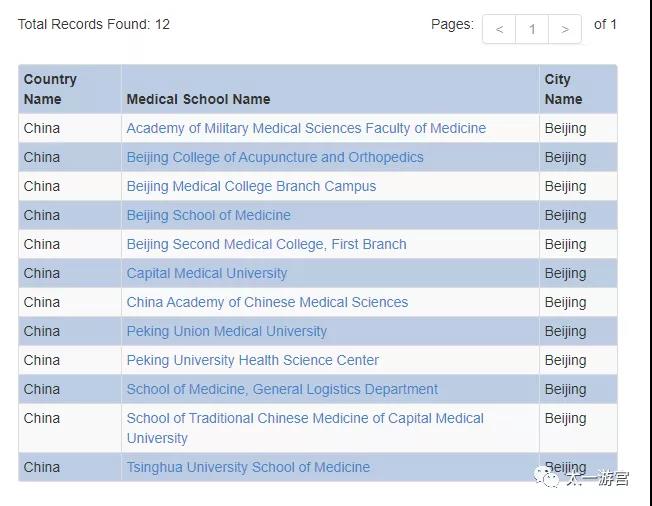Open Beijing School of Medicine link
Viewport: 652px width, 506px height.
click(208, 215)
